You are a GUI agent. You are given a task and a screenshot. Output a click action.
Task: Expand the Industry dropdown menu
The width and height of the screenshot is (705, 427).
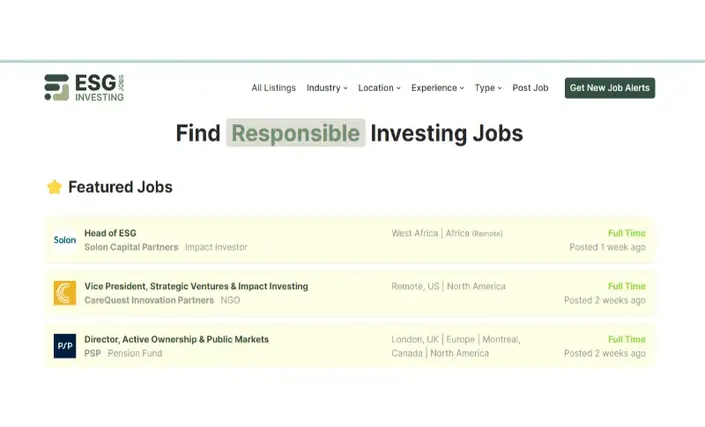pyautogui.click(x=327, y=88)
